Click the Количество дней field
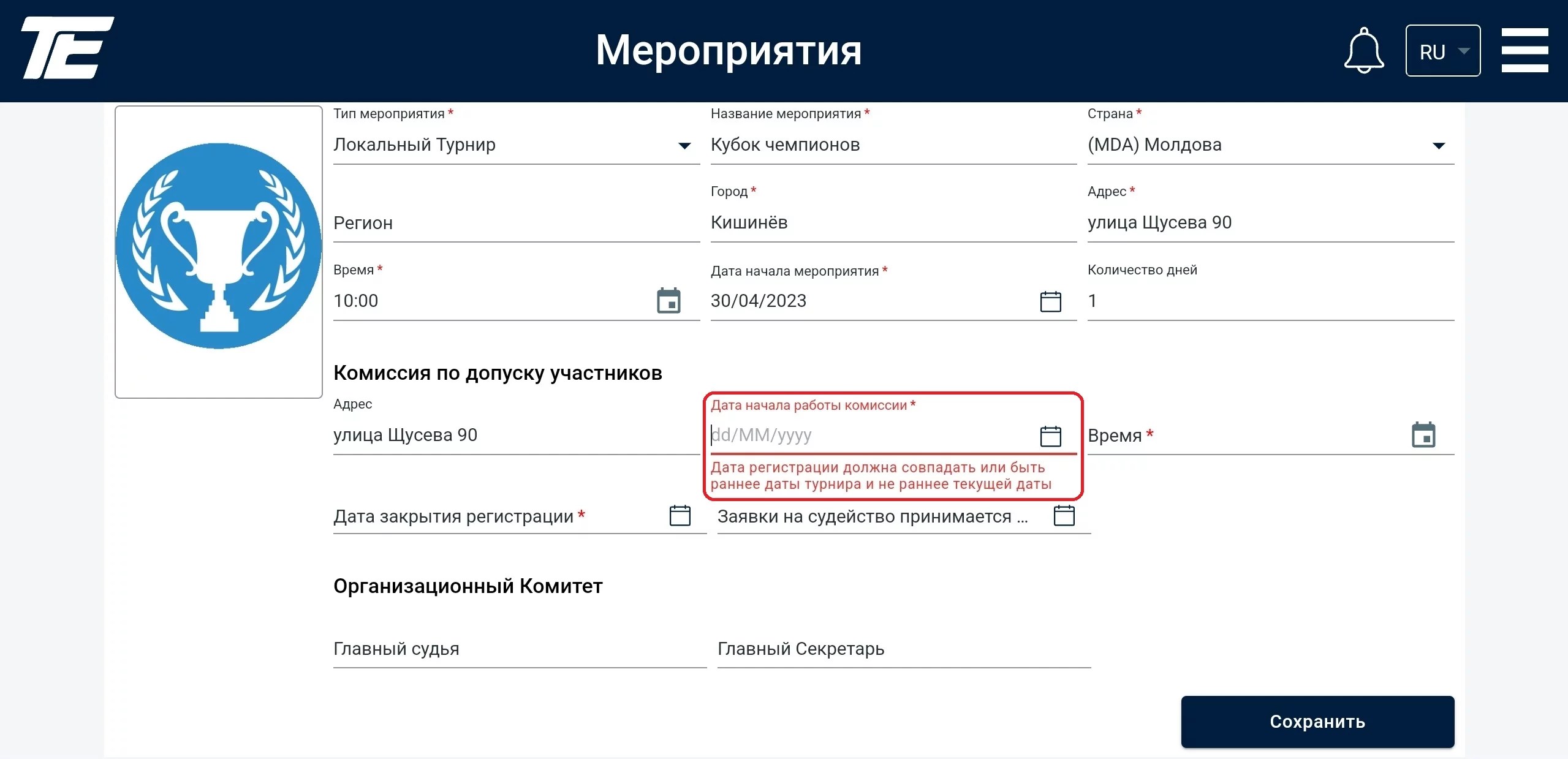1568x759 pixels. click(1270, 301)
